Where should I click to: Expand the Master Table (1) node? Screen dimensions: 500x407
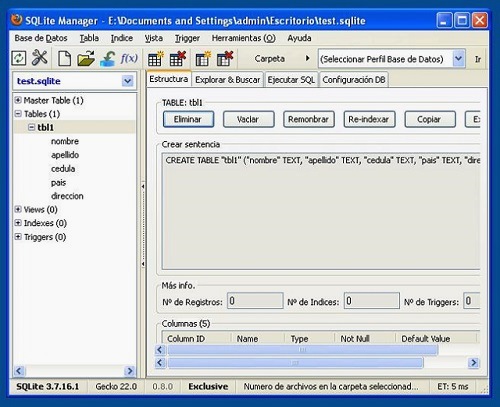click(18, 100)
